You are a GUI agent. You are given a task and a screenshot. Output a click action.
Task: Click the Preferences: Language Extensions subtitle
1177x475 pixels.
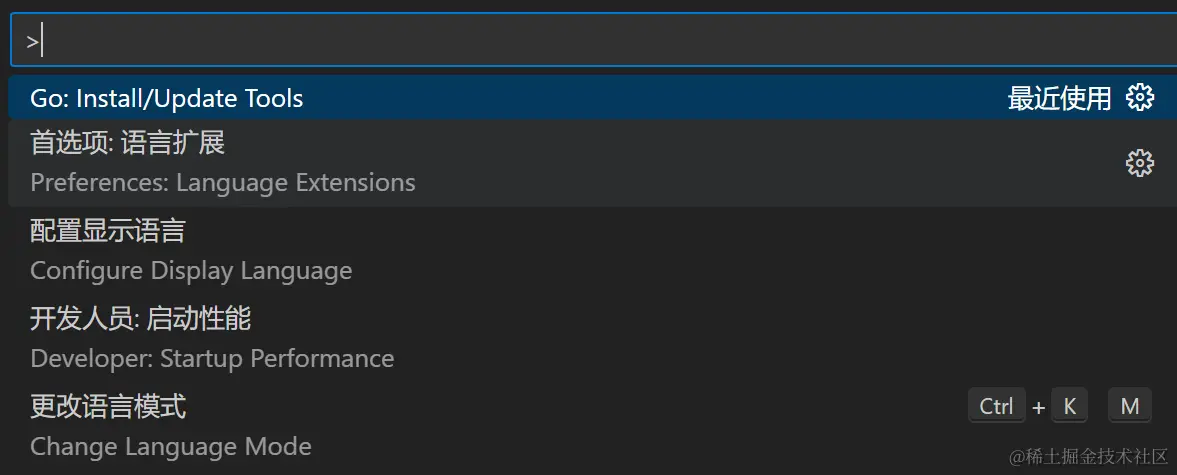point(223,182)
